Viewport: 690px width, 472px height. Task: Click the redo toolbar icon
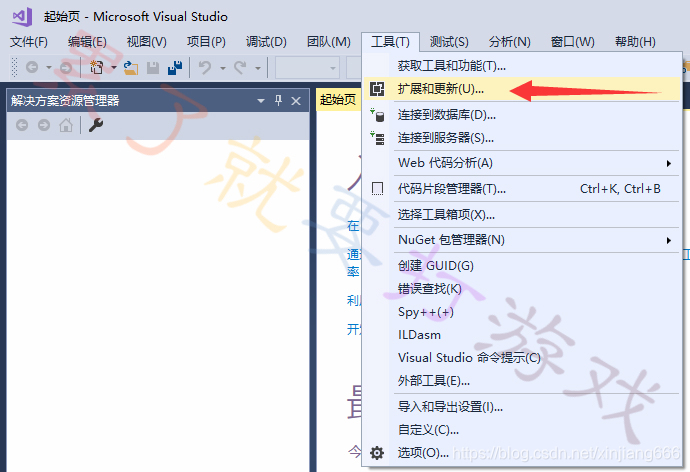pos(240,67)
